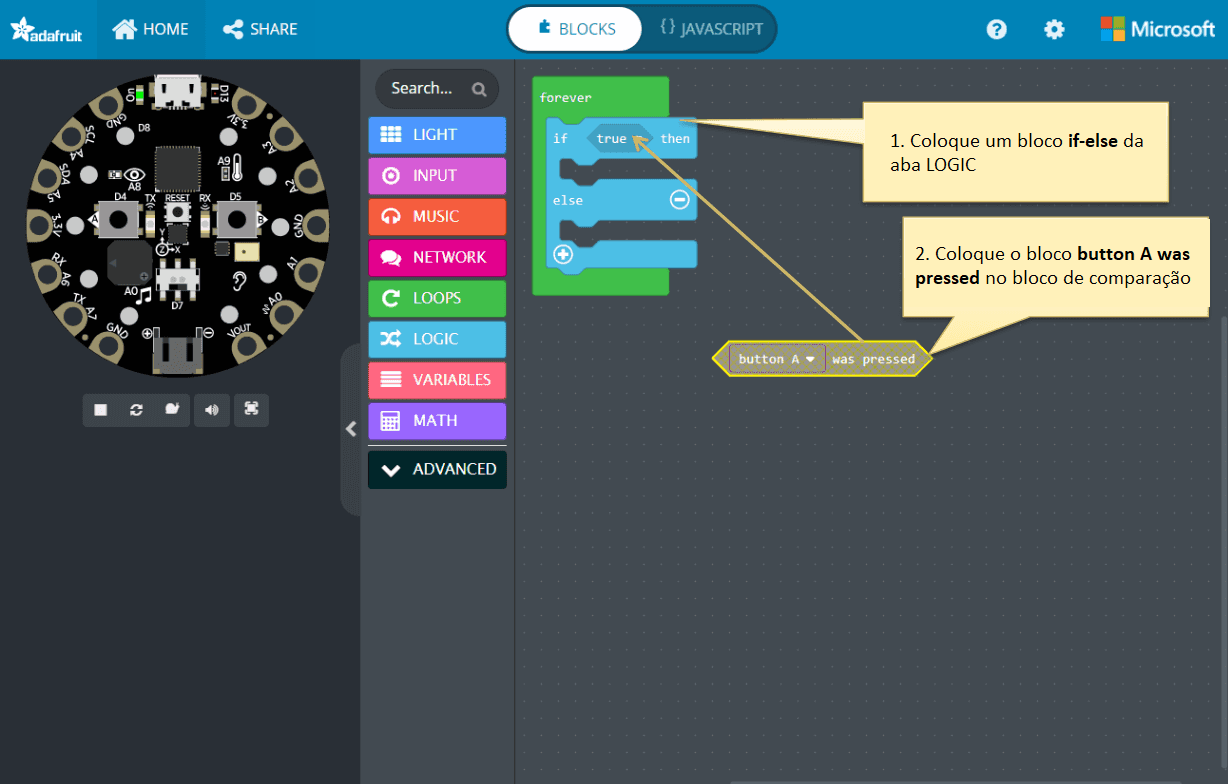Click the Adafruit logo

47,30
